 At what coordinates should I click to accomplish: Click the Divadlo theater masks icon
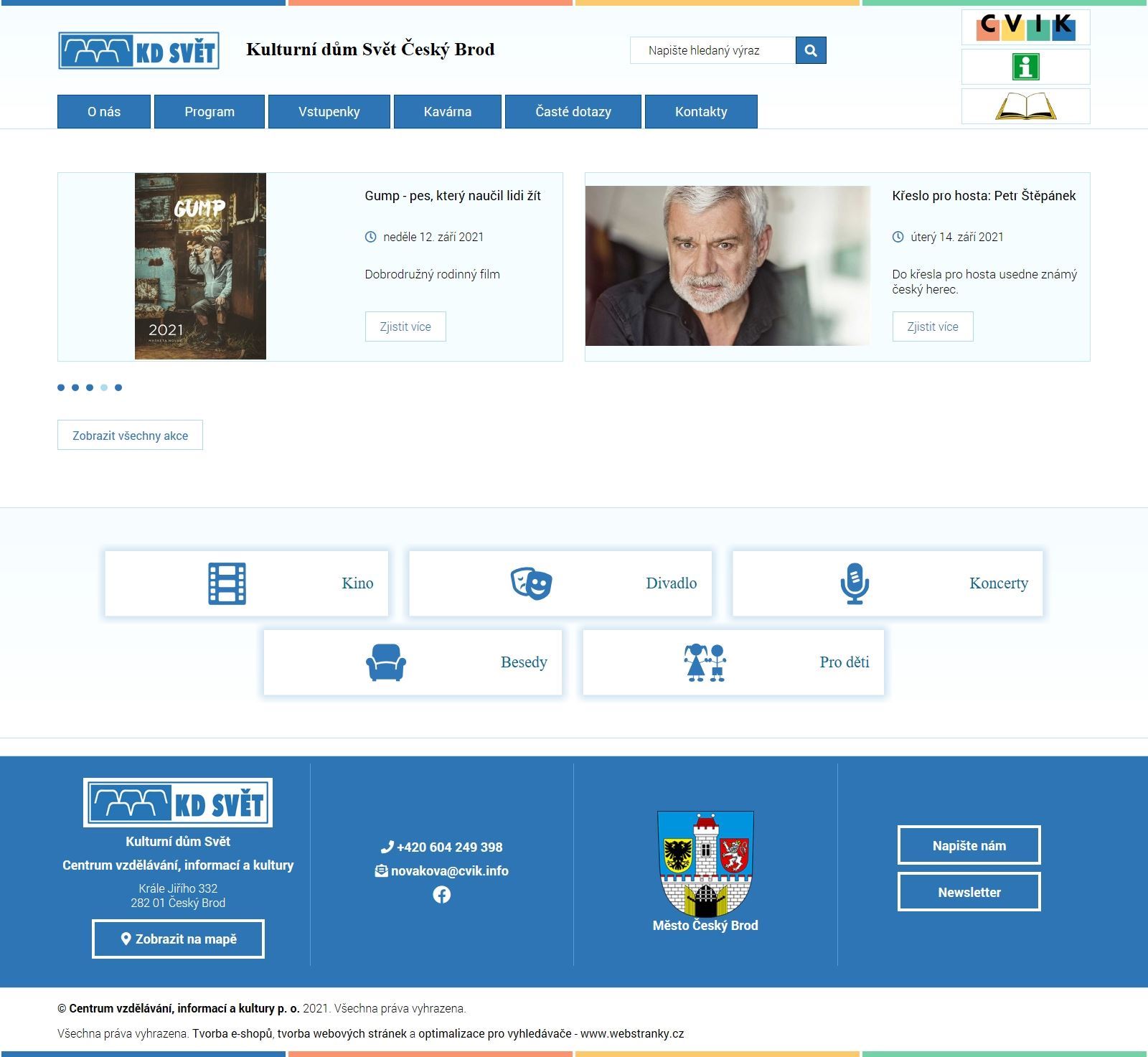[531, 583]
